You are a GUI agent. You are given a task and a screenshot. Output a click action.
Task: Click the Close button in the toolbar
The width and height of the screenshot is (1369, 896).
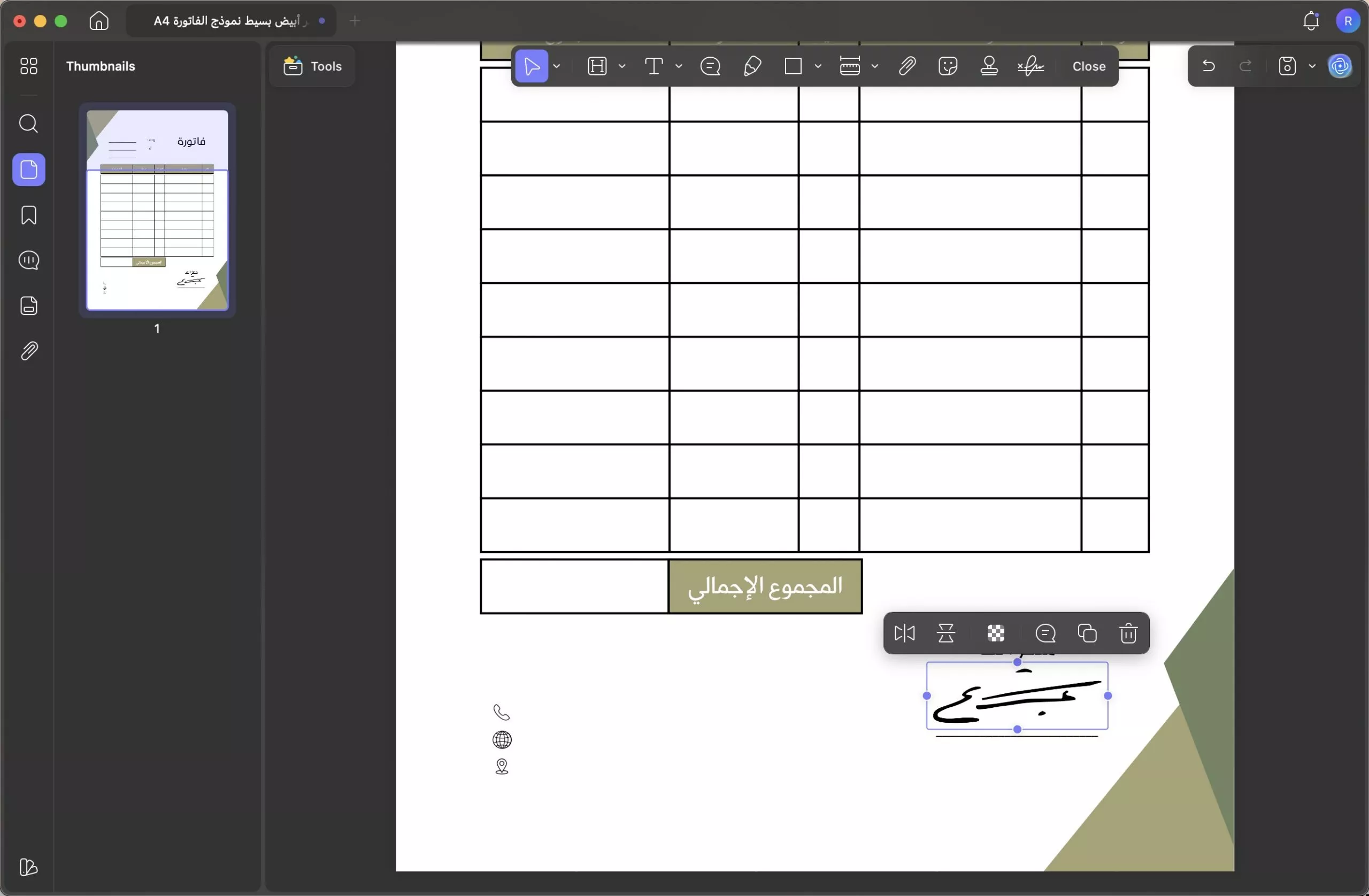pyautogui.click(x=1088, y=66)
